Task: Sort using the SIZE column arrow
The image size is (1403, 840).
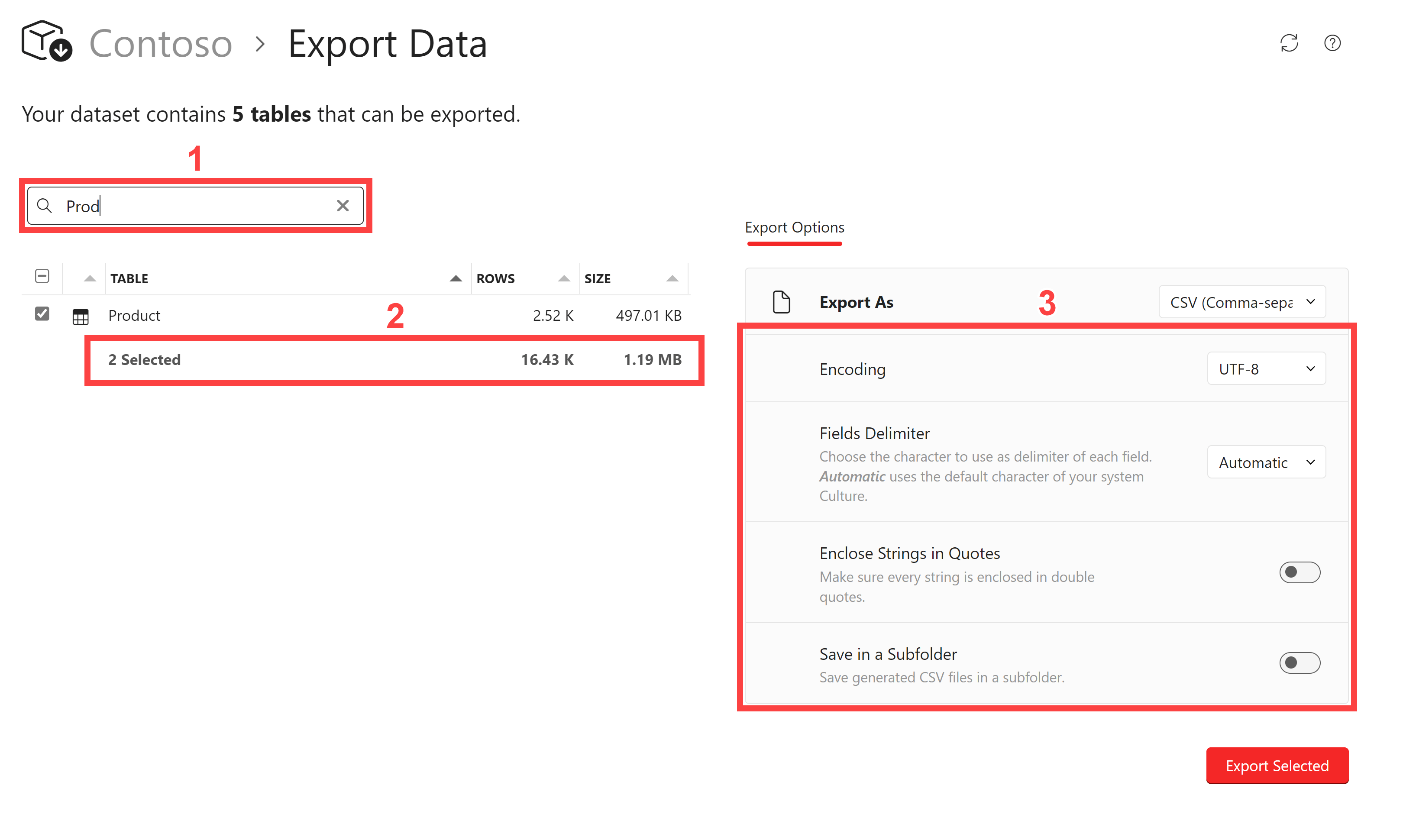Action: (x=672, y=278)
